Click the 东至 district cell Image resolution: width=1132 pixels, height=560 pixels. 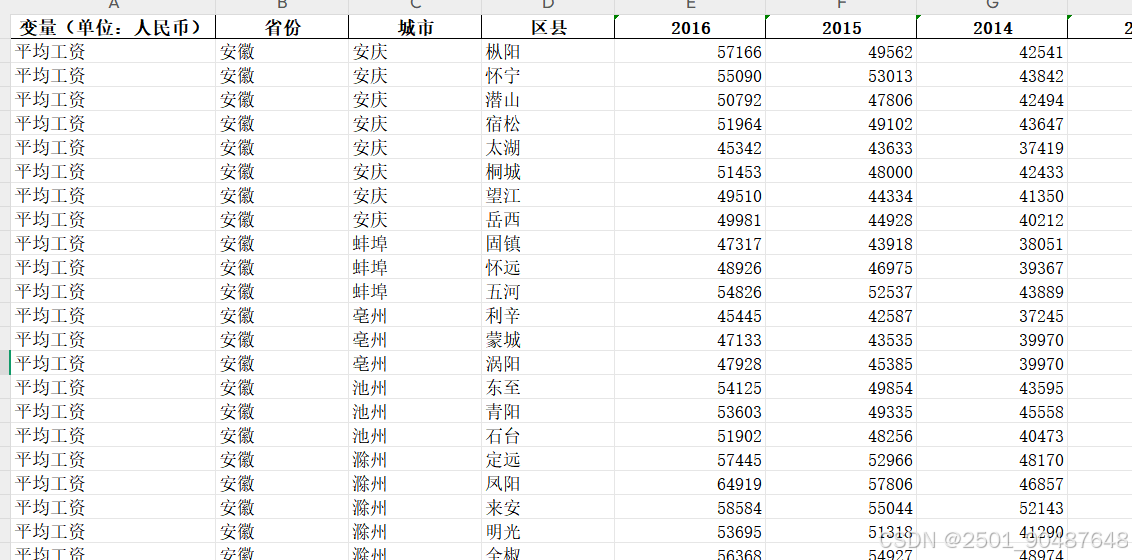tap(548, 387)
